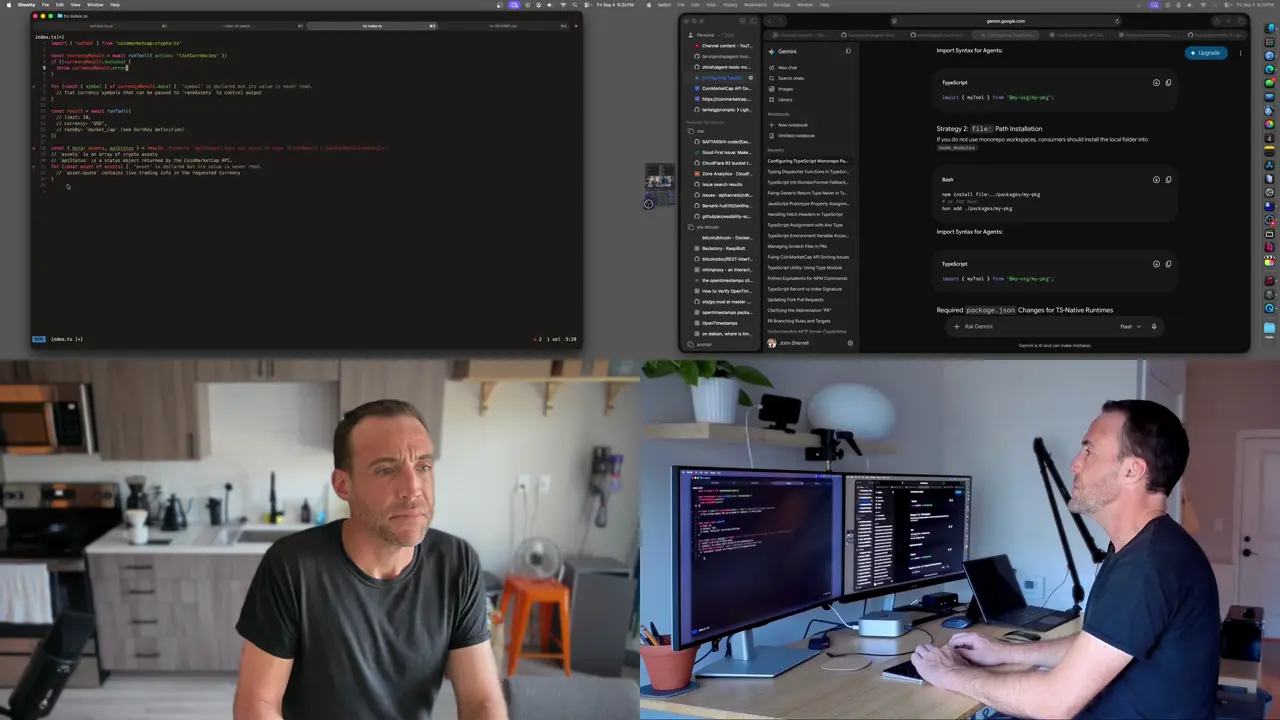The image size is (1280, 720).
Task: Open the three-dot menu beside Upgrade
Action: [x=1240, y=53]
